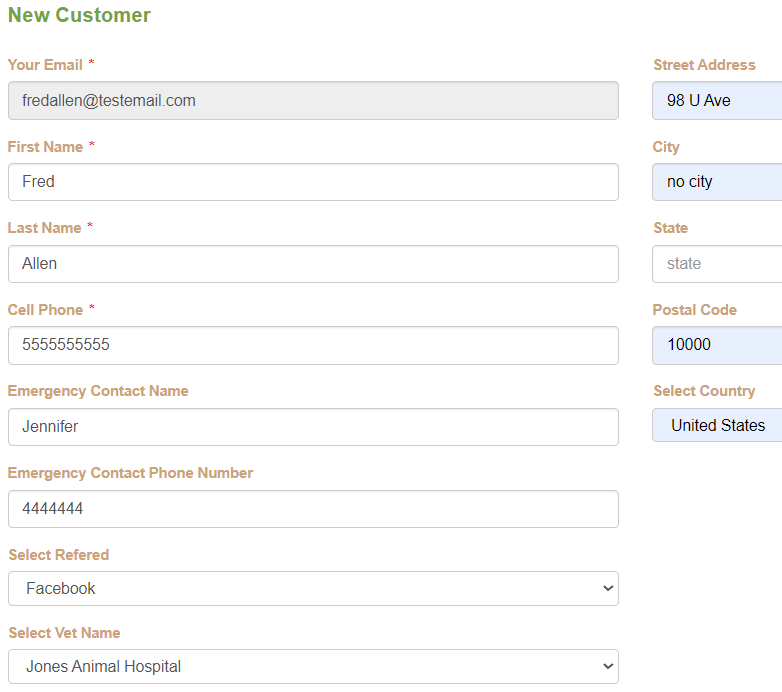Select the Cell Phone input with 5555555555

tap(313, 346)
